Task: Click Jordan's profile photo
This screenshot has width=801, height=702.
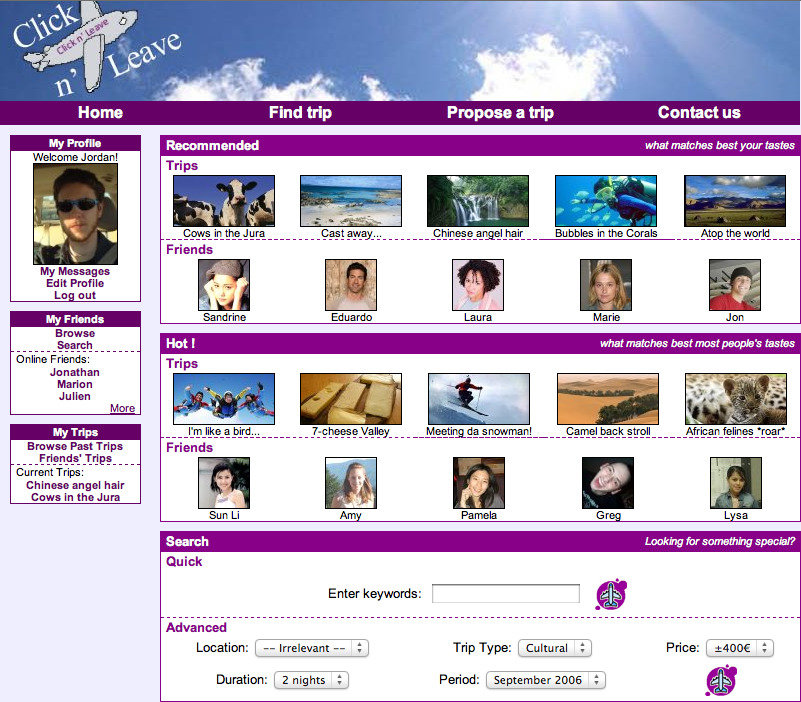Action: click(x=75, y=214)
